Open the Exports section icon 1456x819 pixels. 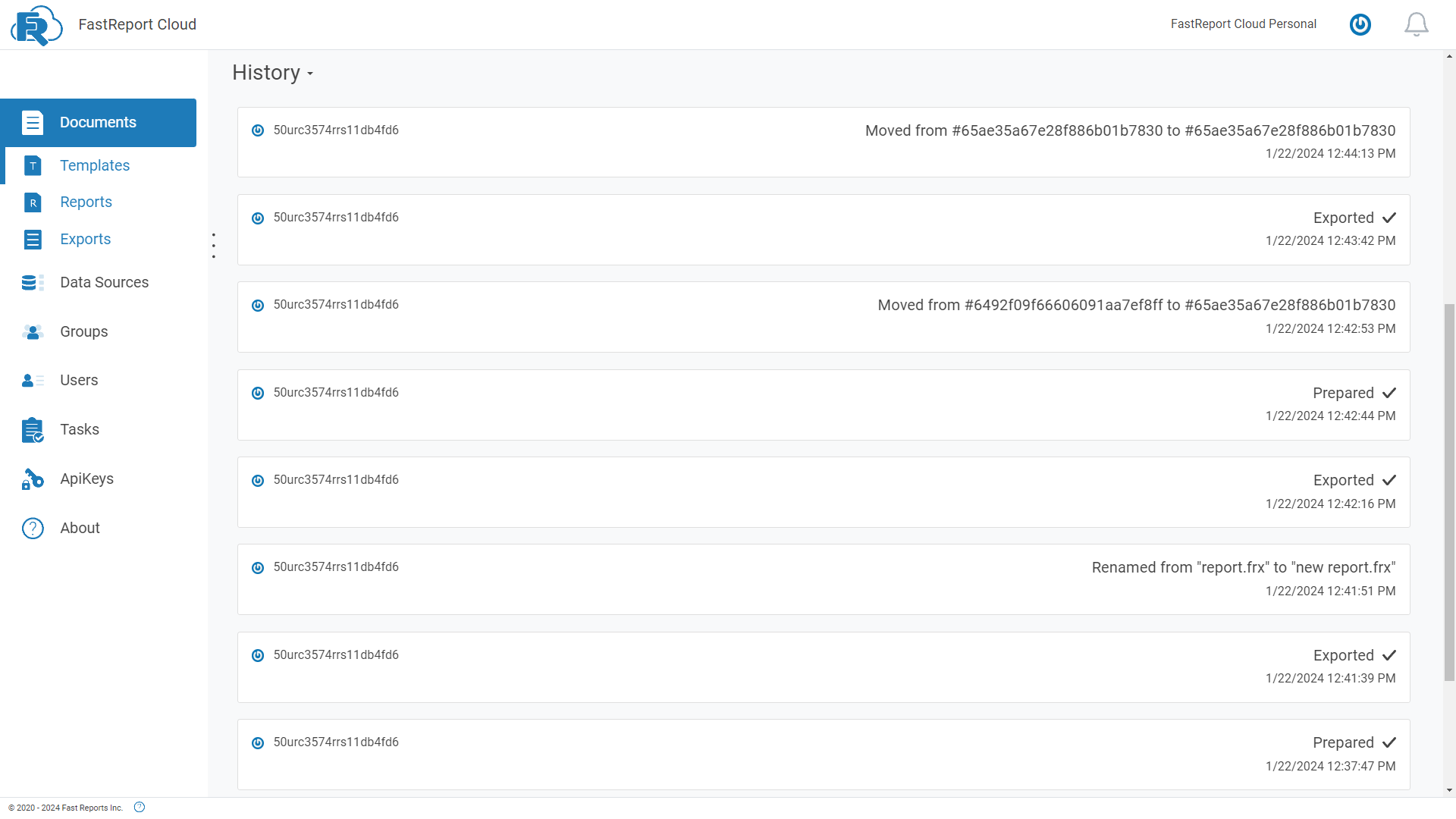pyautogui.click(x=33, y=239)
